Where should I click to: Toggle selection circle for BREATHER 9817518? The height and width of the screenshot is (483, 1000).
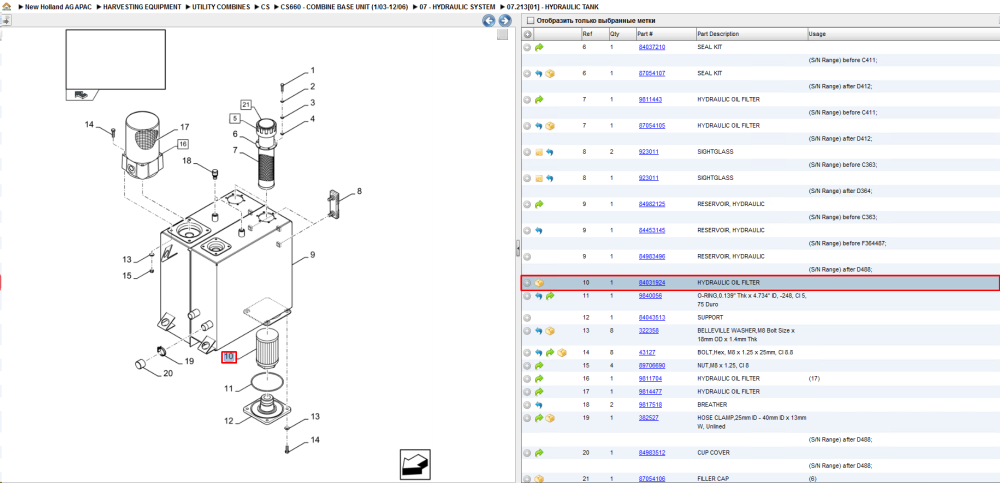tap(527, 405)
